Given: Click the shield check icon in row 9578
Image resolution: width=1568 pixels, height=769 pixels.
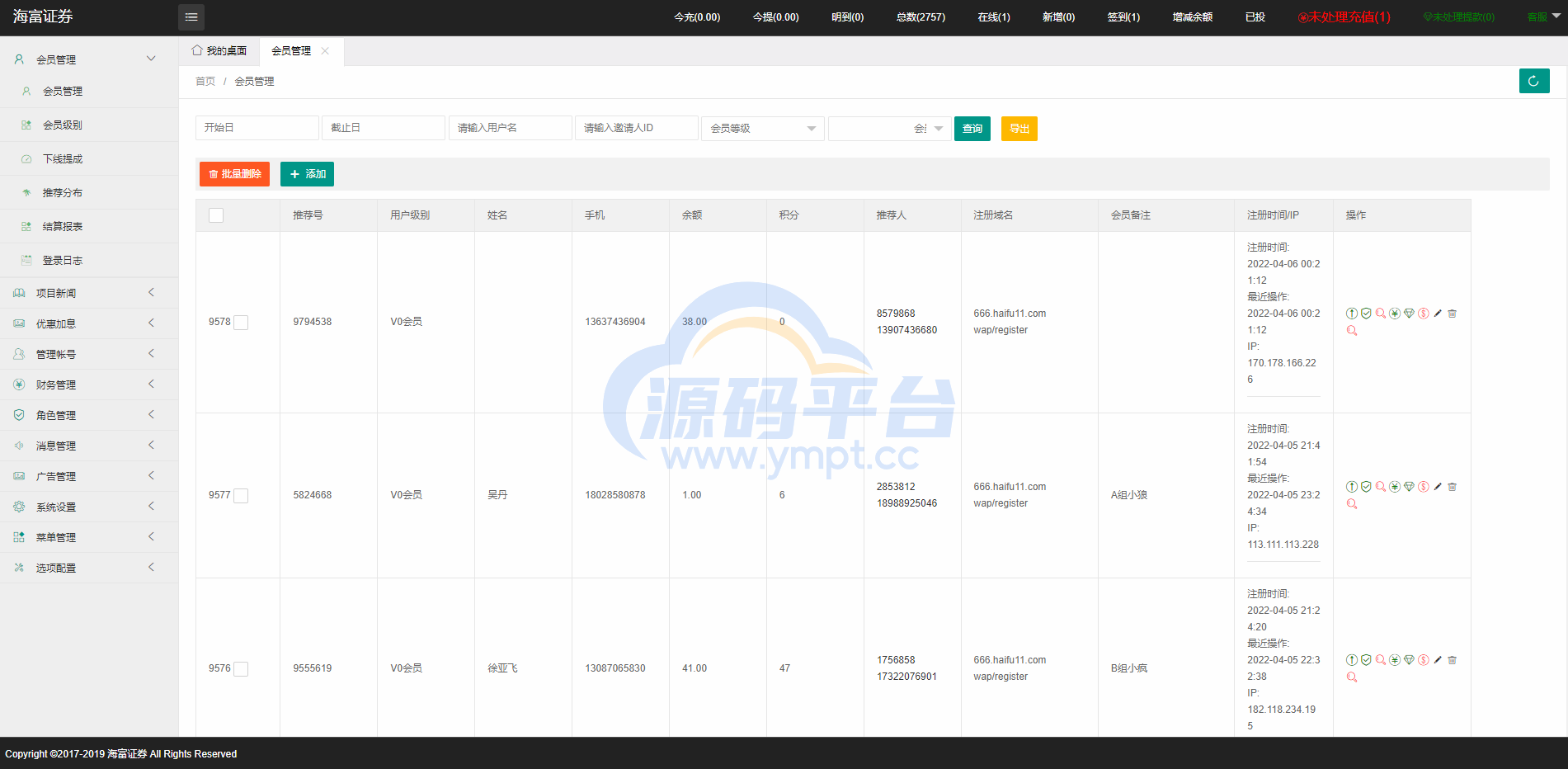Looking at the screenshot, I should click(1366, 314).
